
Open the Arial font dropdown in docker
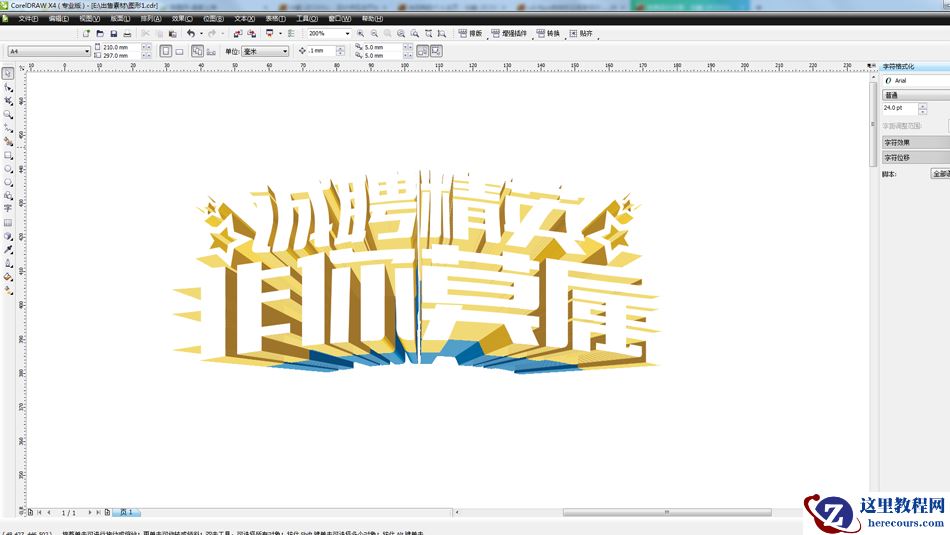pos(916,80)
